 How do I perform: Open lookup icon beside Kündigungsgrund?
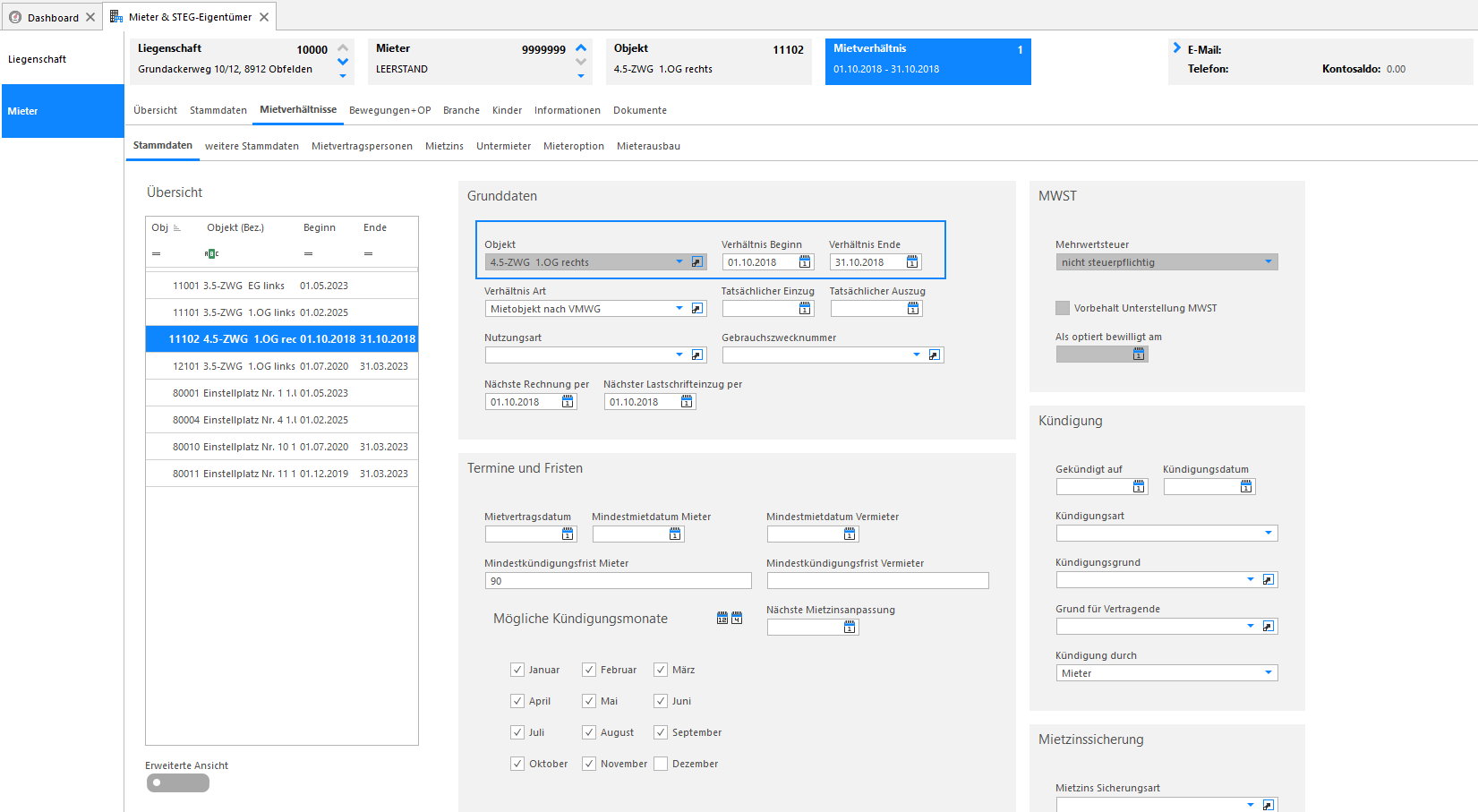[x=1269, y=580]
